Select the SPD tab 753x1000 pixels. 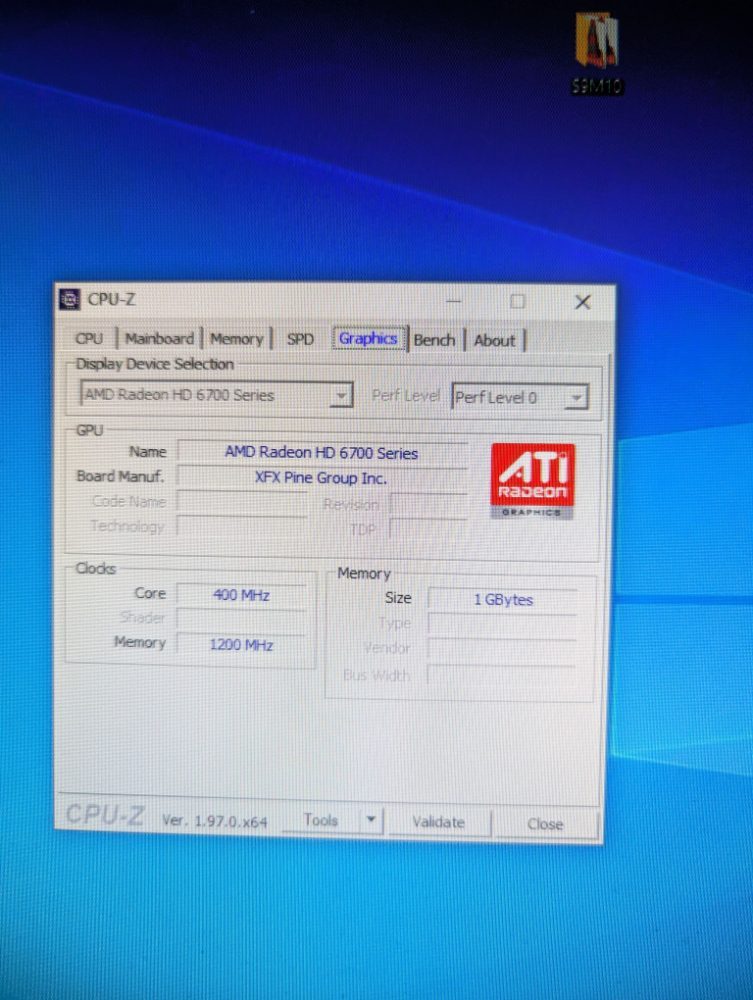300,339
